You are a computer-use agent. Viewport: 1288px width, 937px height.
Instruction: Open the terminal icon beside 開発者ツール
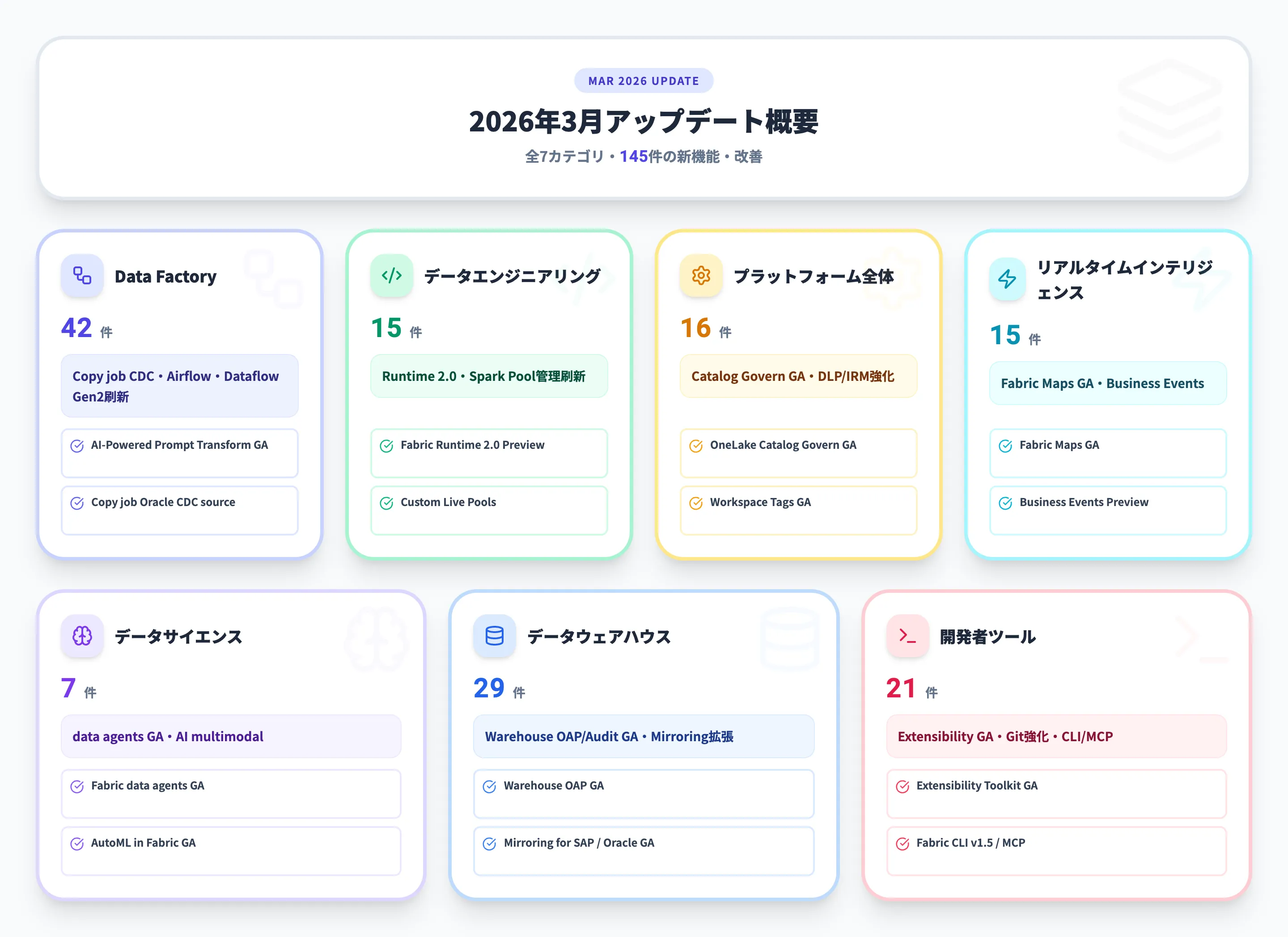[x=907, y=636]
